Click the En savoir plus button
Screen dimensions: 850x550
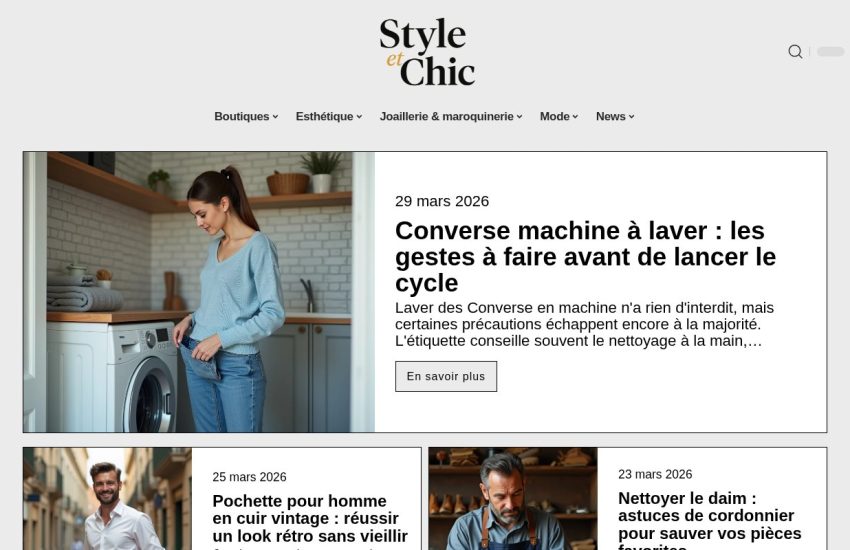tap(446, 376)
